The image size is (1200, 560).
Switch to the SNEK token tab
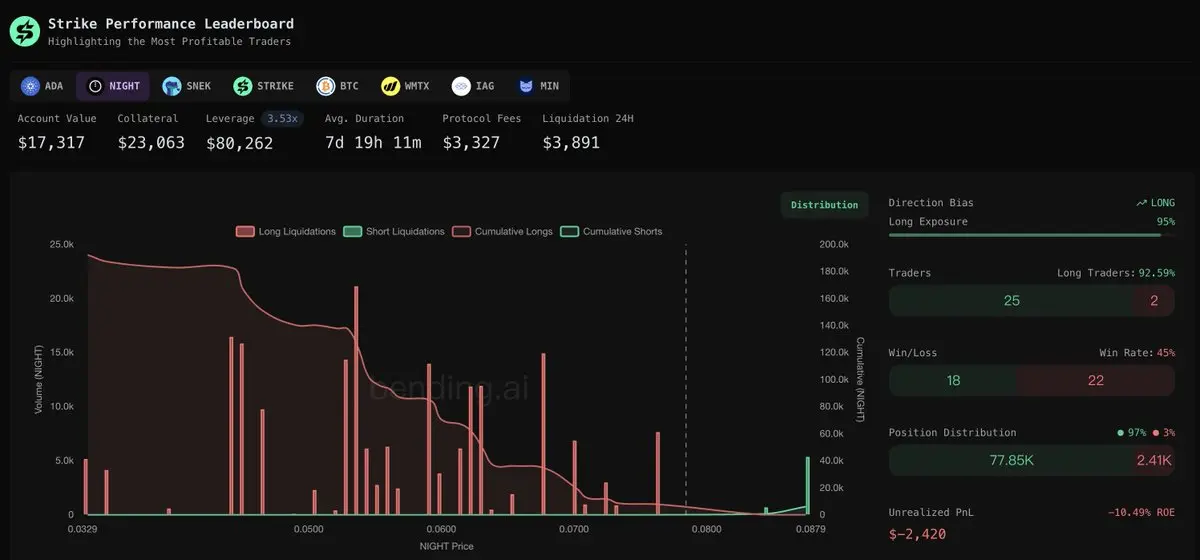click(187, 86)
